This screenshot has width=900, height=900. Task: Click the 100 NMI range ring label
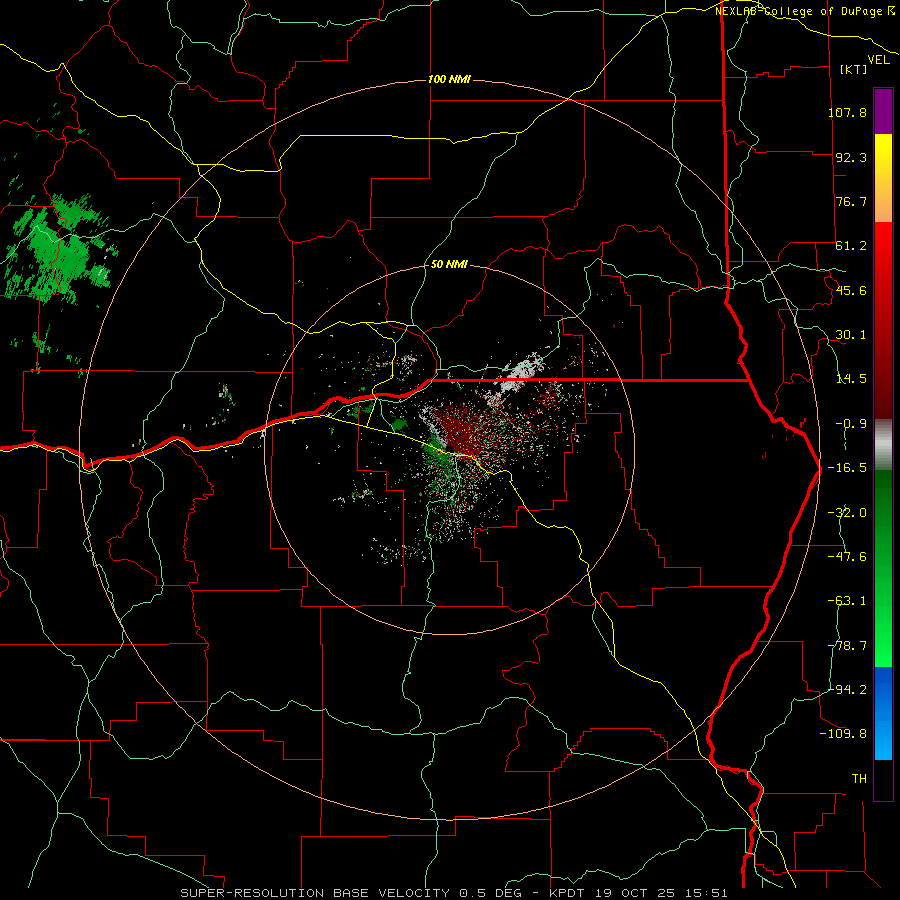tap(449, 79)
